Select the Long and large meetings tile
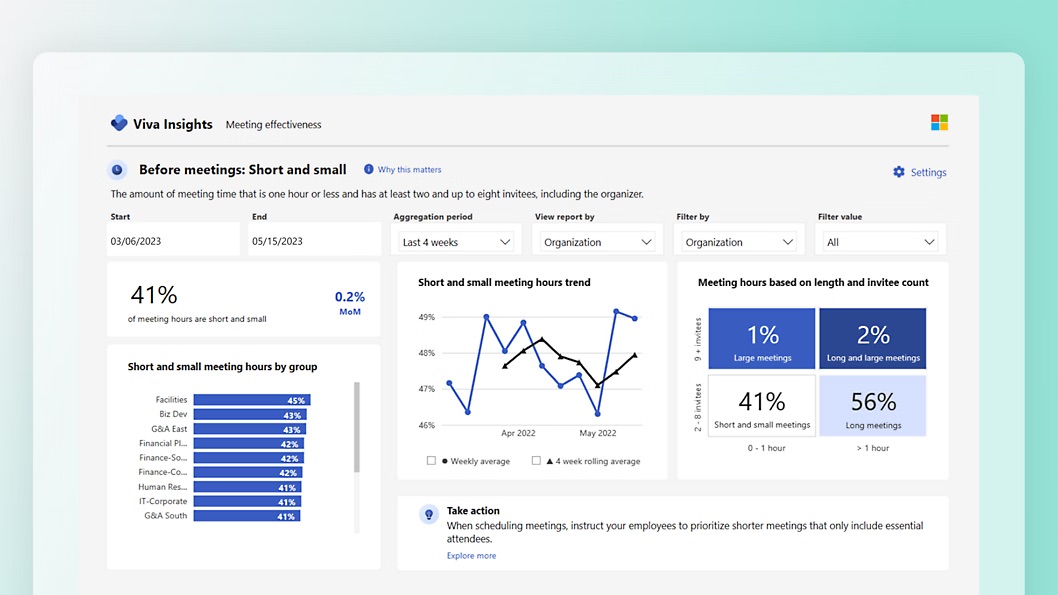This screenshot has height=595, width=1058. tap(873, 339)
